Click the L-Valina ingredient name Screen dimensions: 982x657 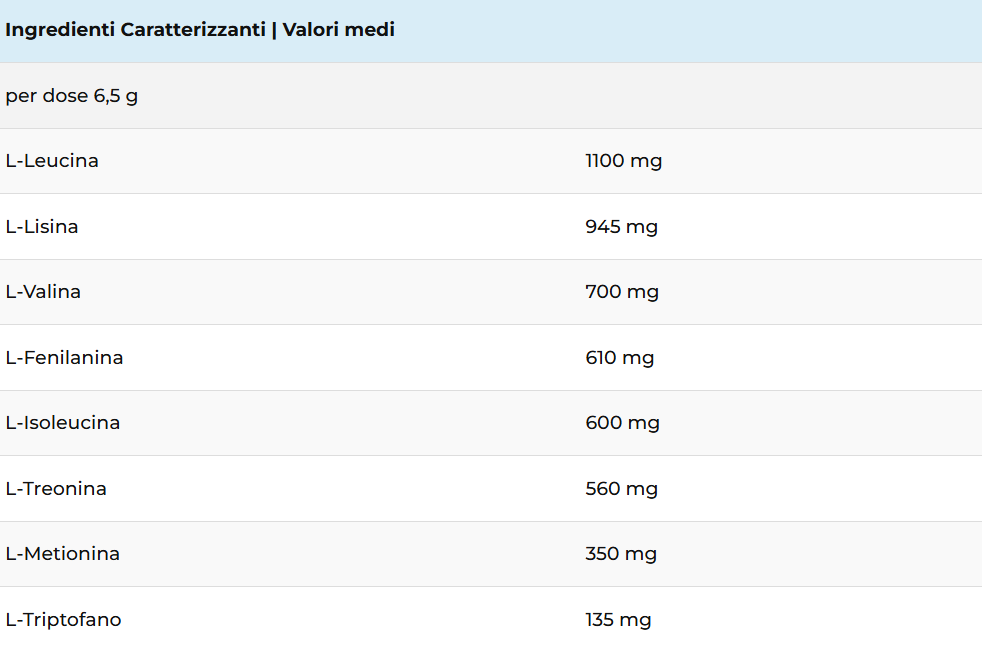43,292
